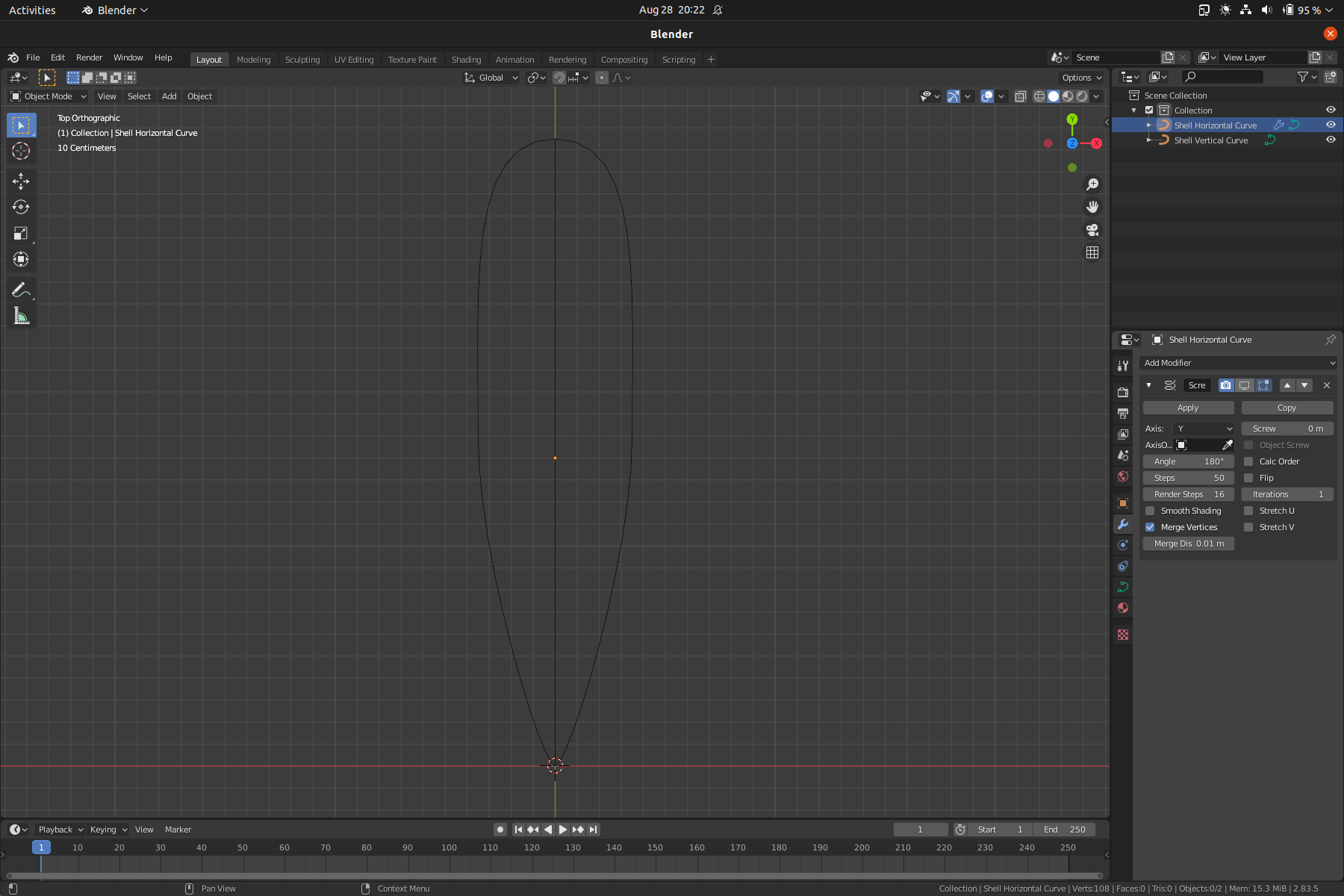Switch to Sculpting workspace tab
The image size is (1344, 896).
[302, 60]
